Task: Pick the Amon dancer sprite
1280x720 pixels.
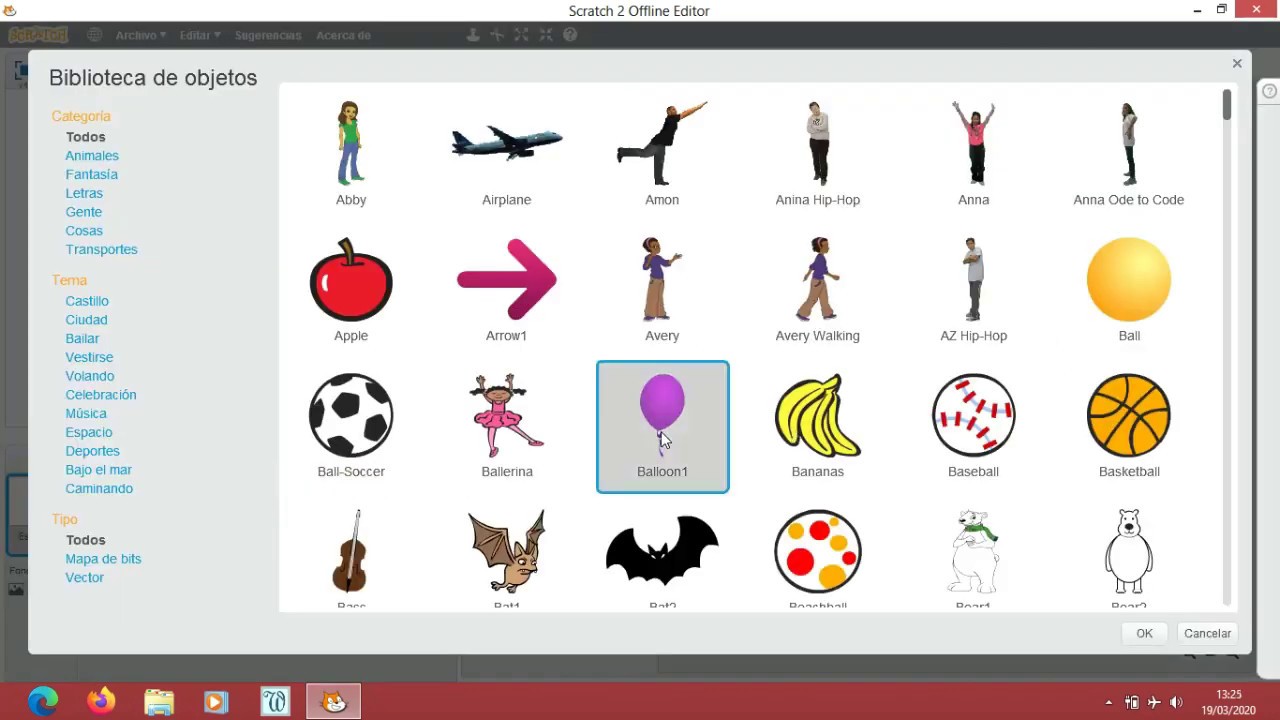Action: pyautogui.click(x=662, y=154)
